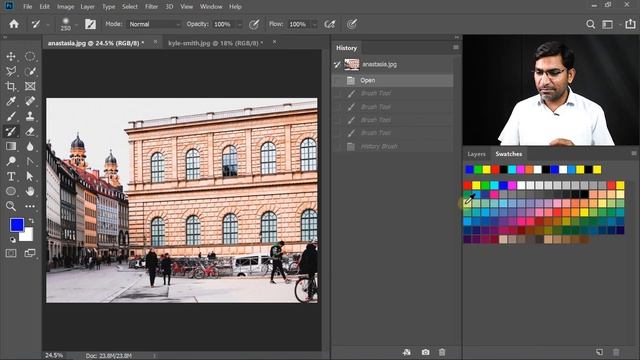640x360 pixels.
Task: Select the Move tool
Action: click(x=11, y=56)
